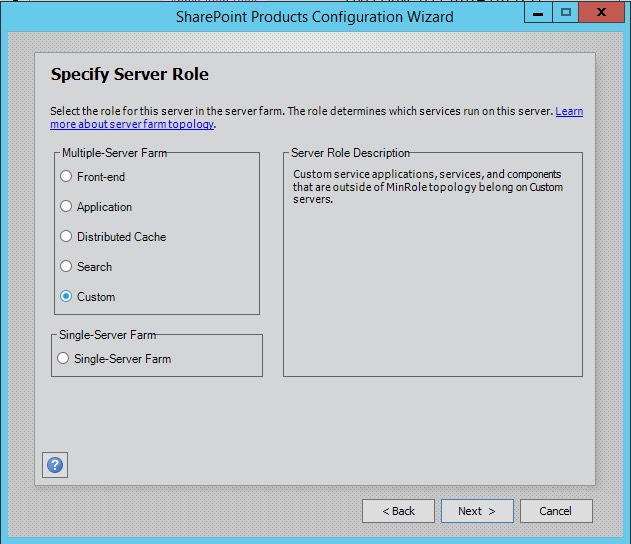Screen dimensions: 631x544
Task: Close the wizard with the X button
Action: click(x=602, y=12)
